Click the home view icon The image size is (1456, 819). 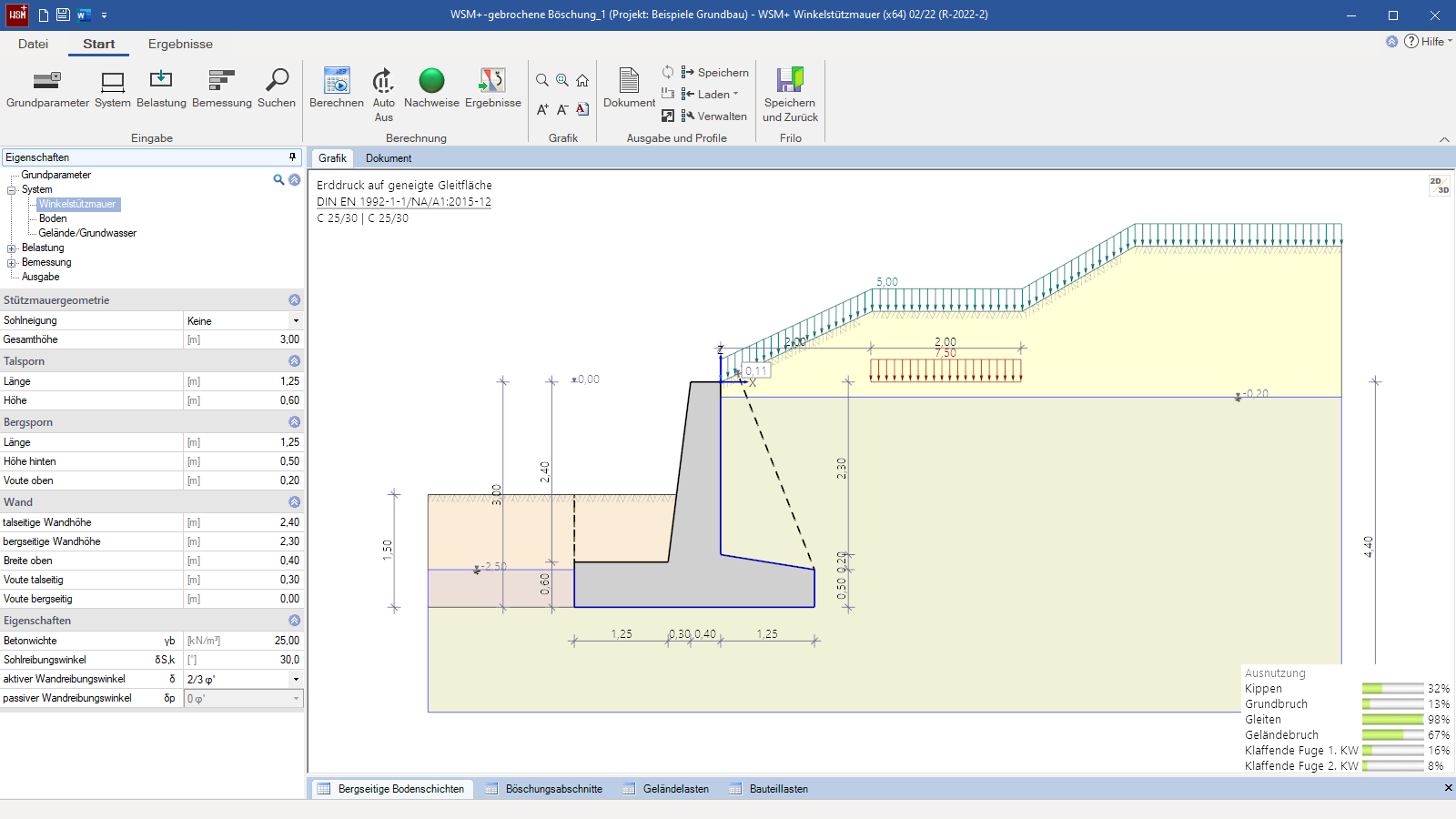(x=582, y=80)
